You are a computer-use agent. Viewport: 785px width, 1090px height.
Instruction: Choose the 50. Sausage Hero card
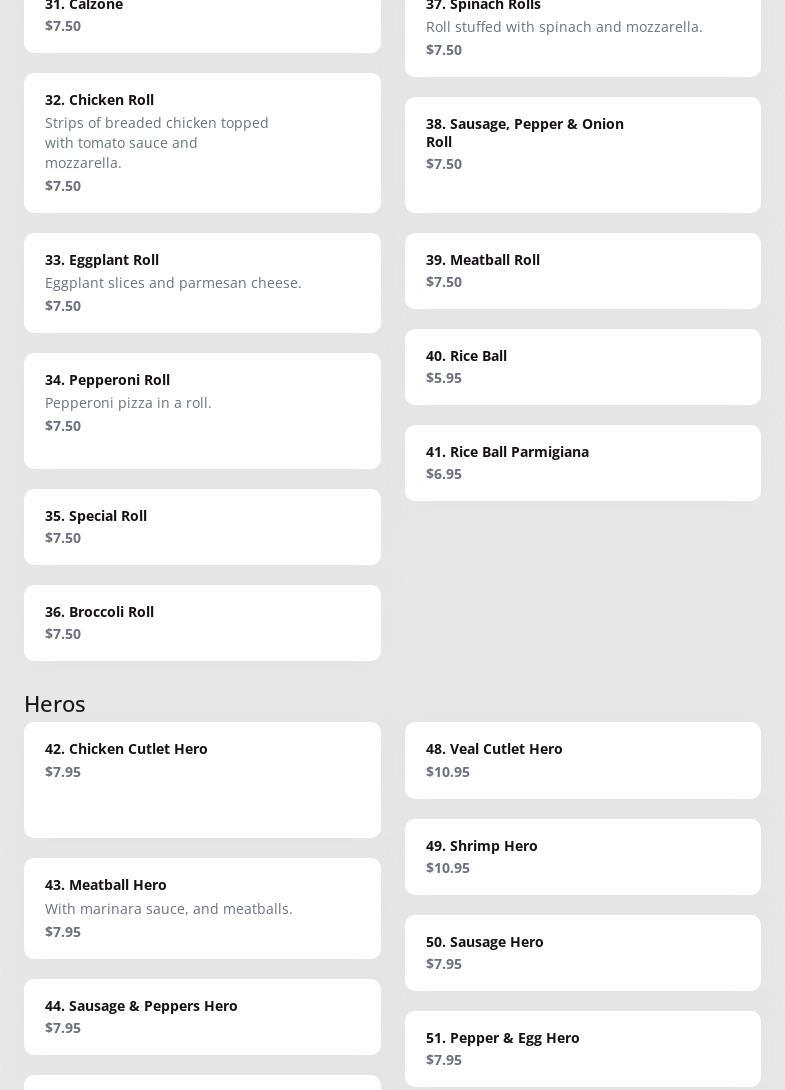coord(582,952)
